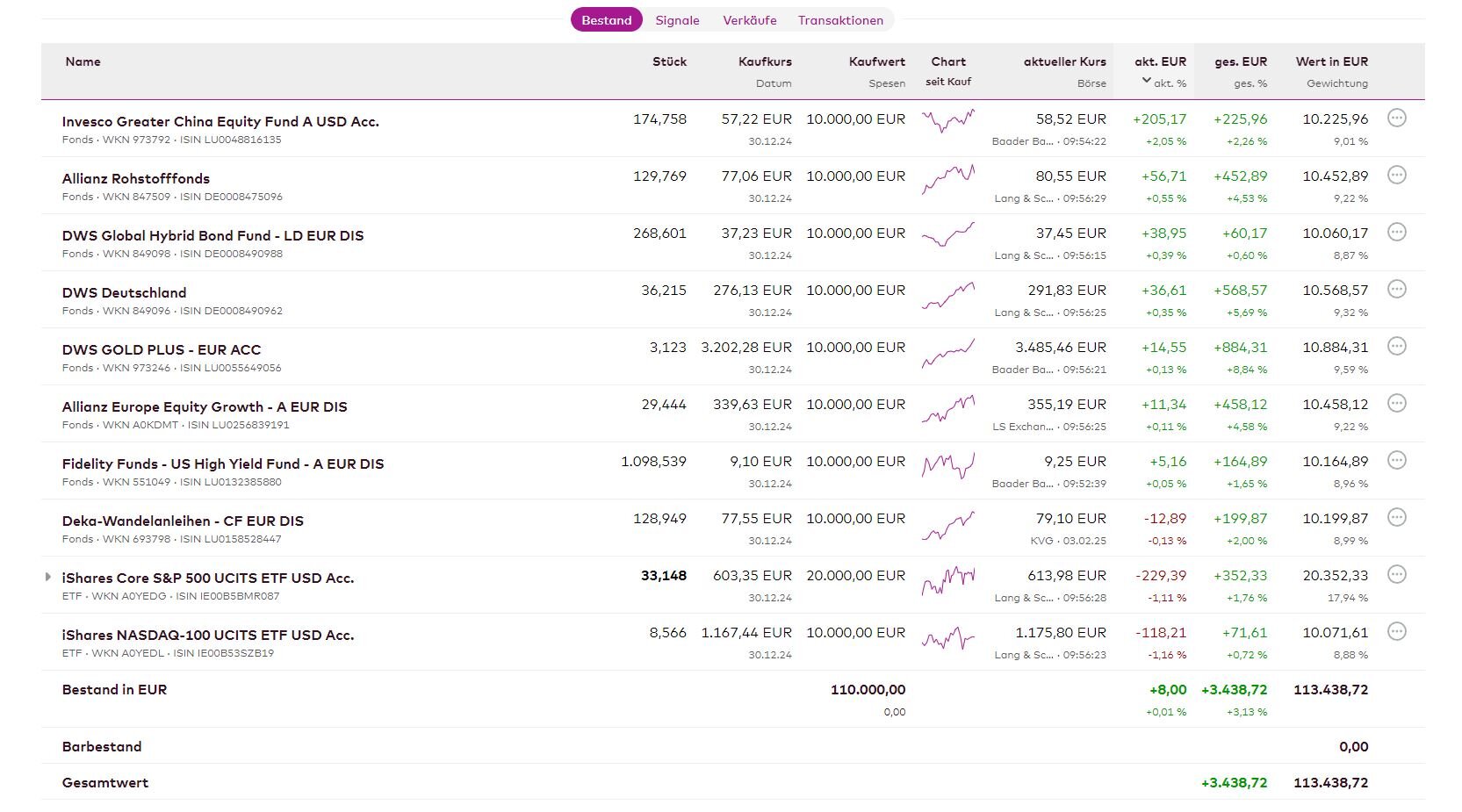1462x812 pixels.
Task: Sort holdings by Name column header
Action: tap(83, 61)
